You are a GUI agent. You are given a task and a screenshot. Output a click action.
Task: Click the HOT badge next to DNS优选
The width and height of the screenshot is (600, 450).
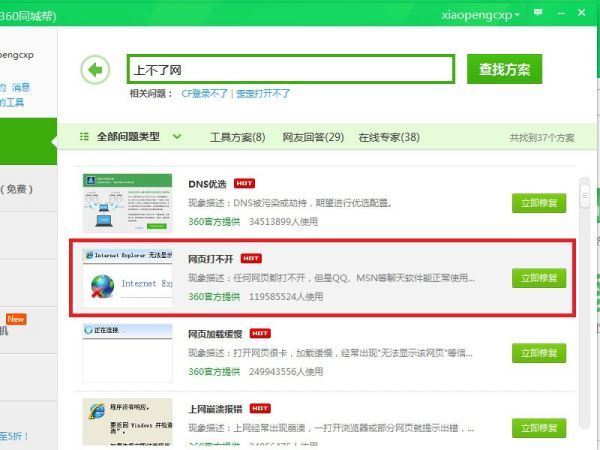click(x=244, y=184)
